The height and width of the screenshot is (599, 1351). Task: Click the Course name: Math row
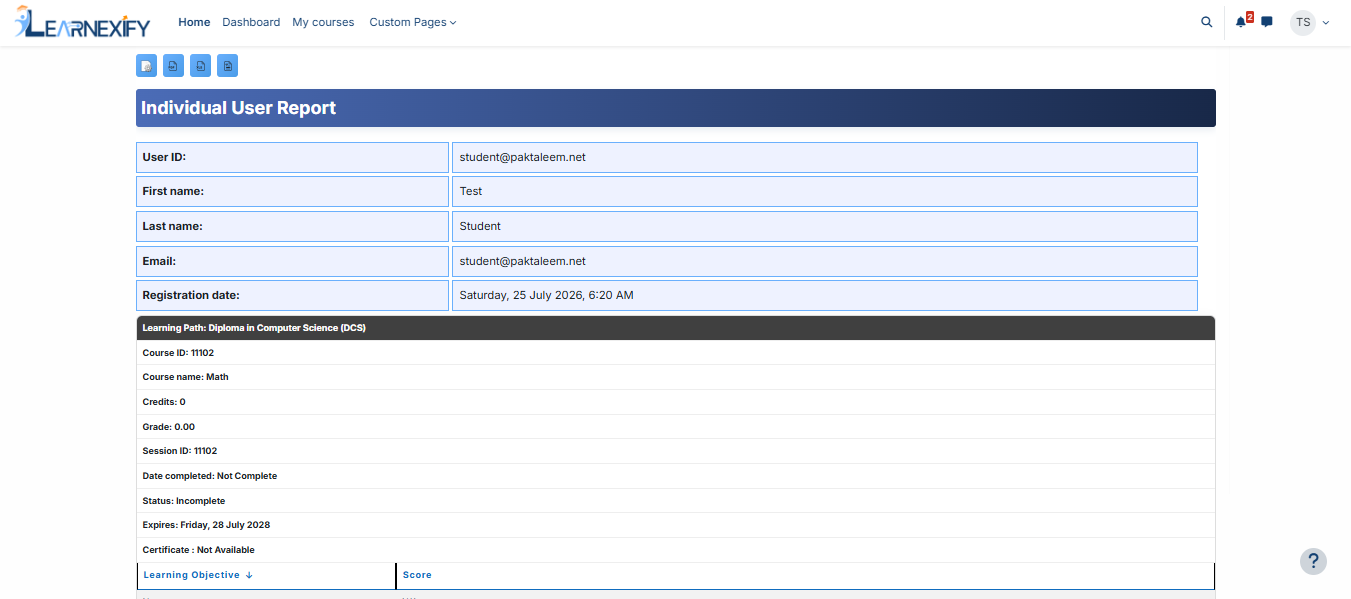pyautogui.click(x=676, y=377)
